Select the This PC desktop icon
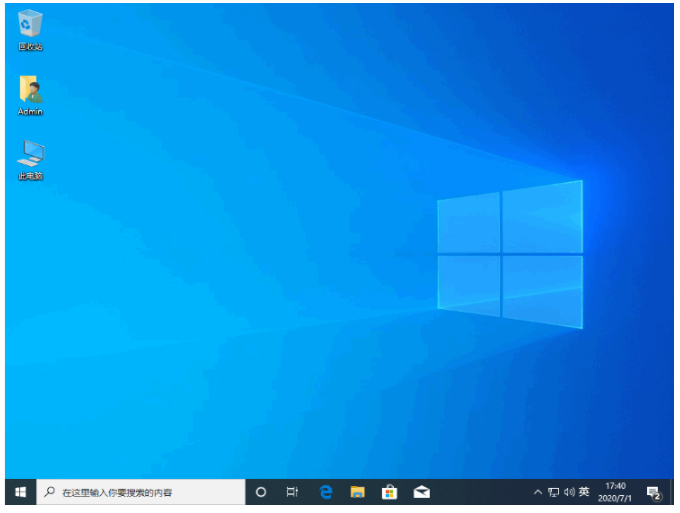 point(30,156)
